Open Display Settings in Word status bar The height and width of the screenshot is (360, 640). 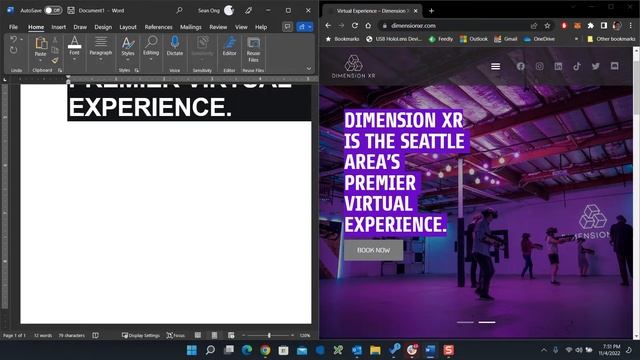coord(141,336)
